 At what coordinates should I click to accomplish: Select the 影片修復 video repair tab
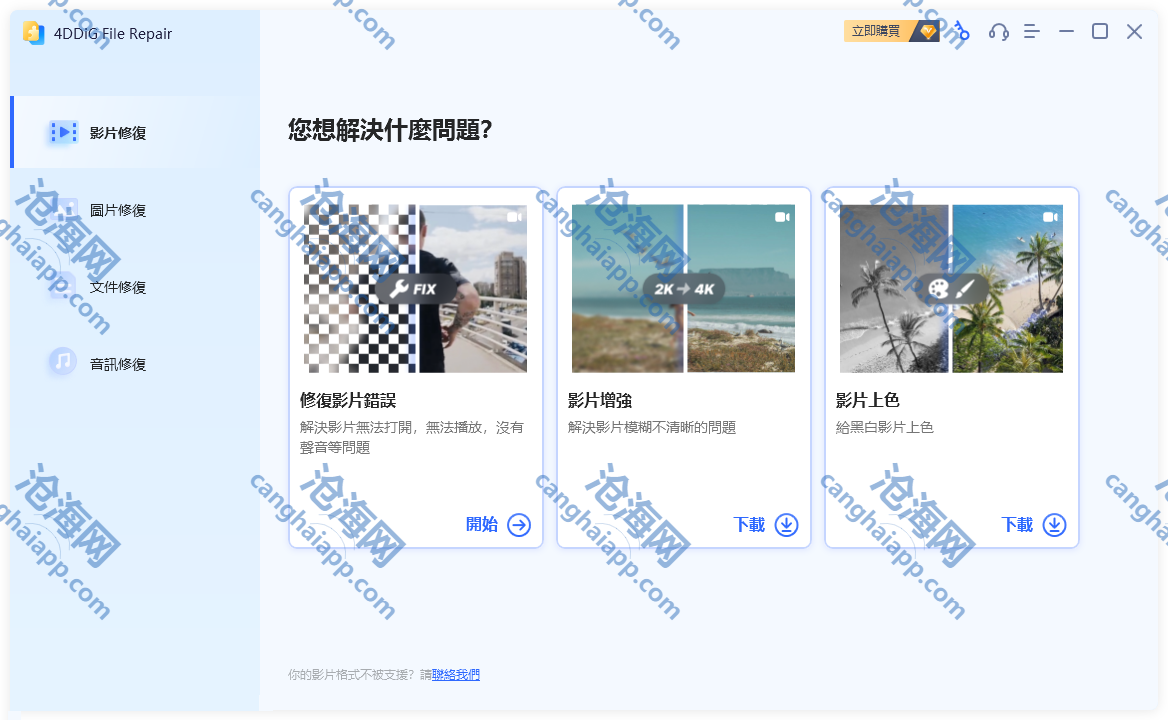118,133
